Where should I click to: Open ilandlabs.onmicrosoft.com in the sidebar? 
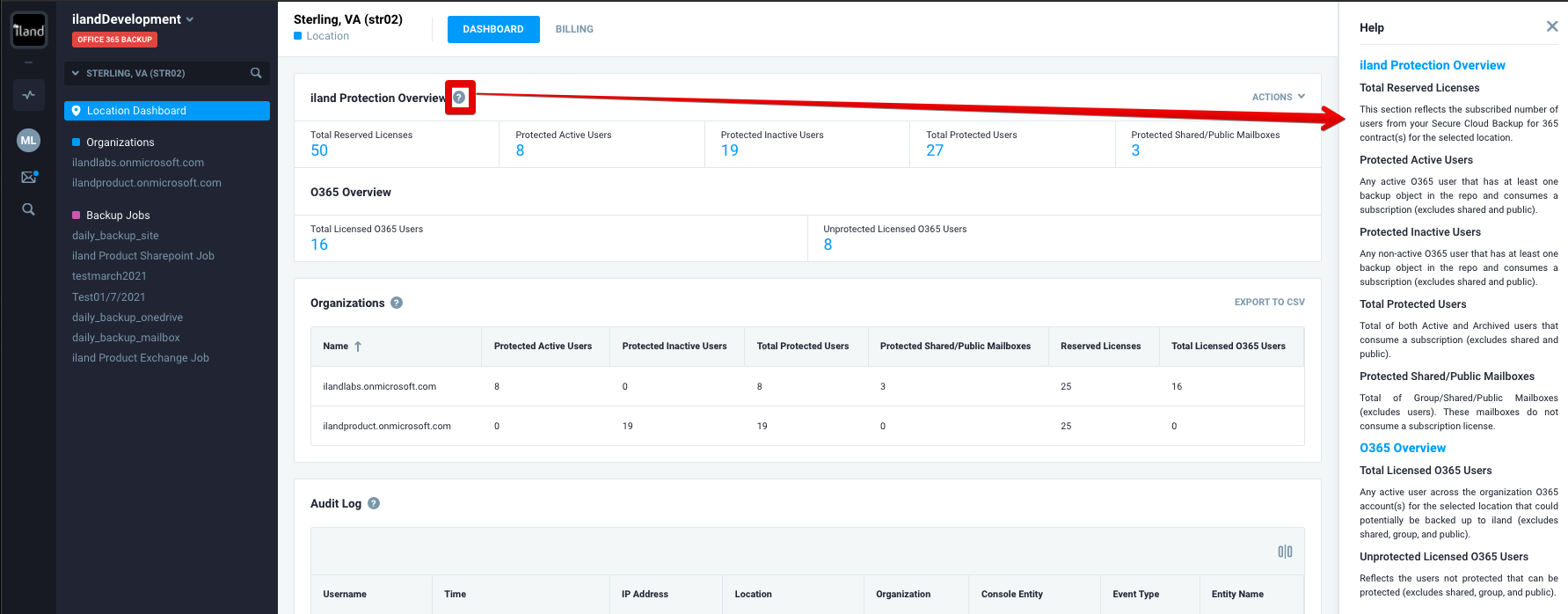[x=138, y=163]
